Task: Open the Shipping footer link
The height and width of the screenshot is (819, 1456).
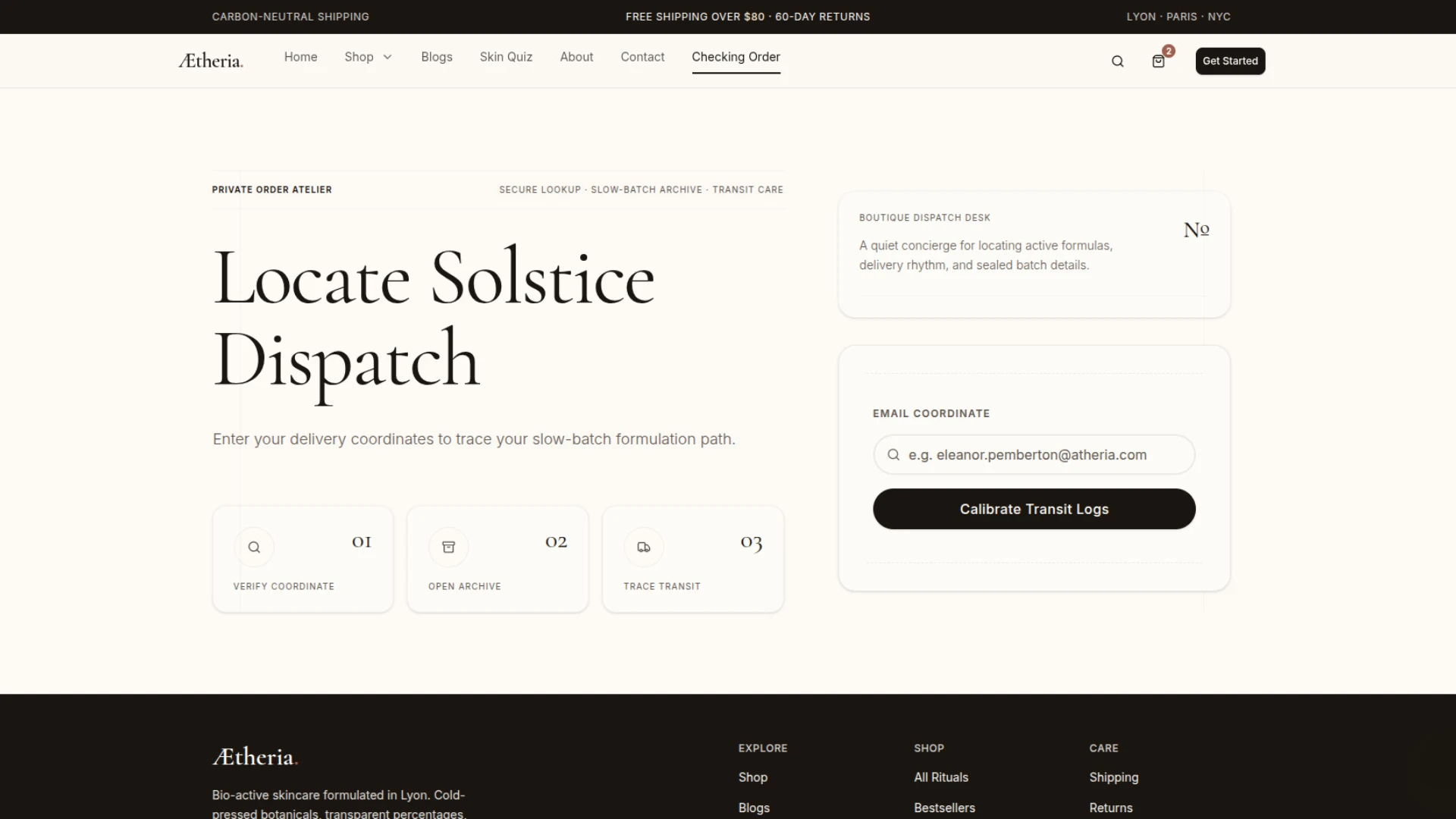Action: 1114,777
